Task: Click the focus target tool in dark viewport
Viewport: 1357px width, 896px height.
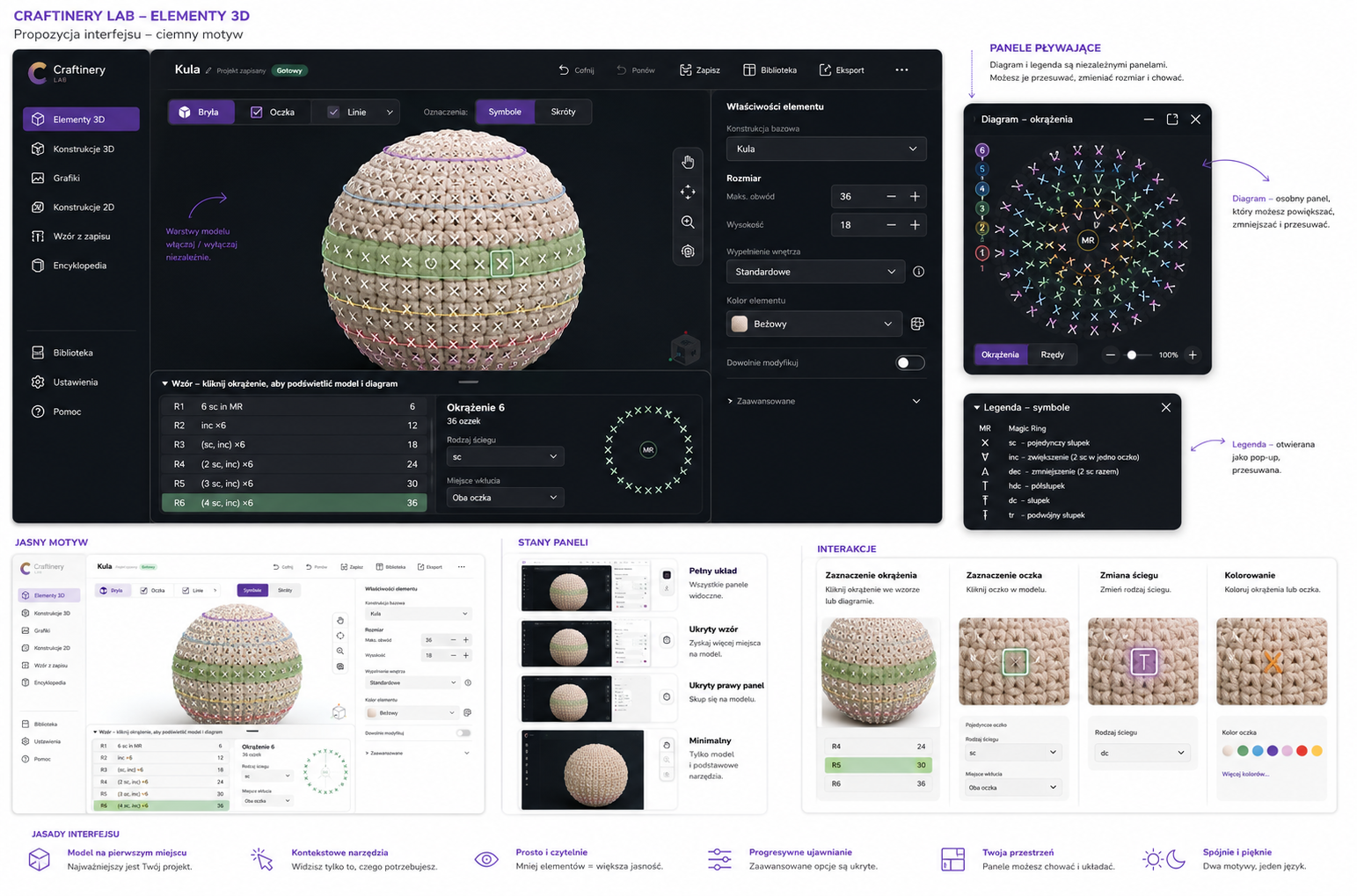Action: [x=688, y=251]
